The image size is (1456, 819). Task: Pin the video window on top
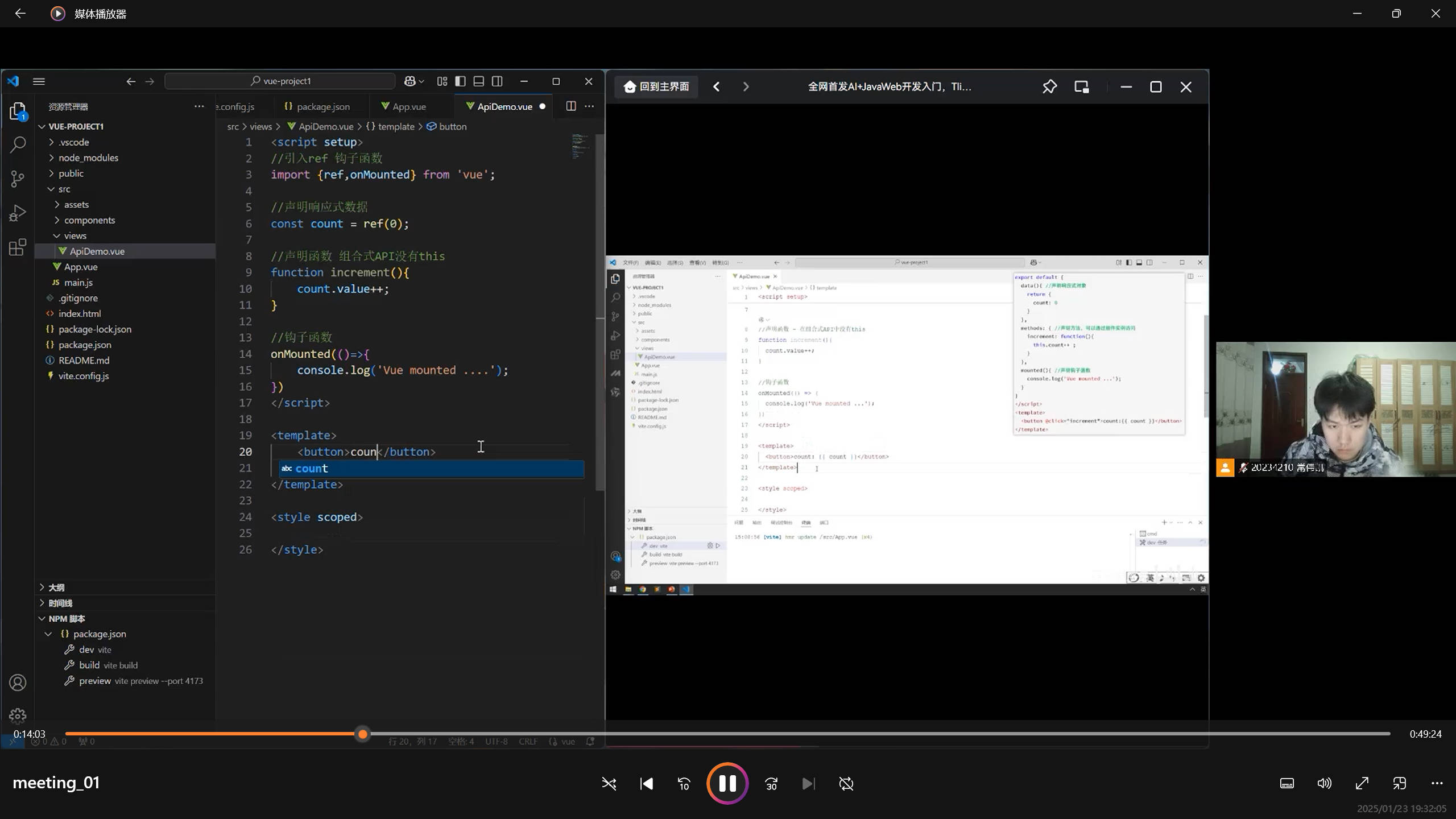pyautogui.click(x=1049, y=86)
